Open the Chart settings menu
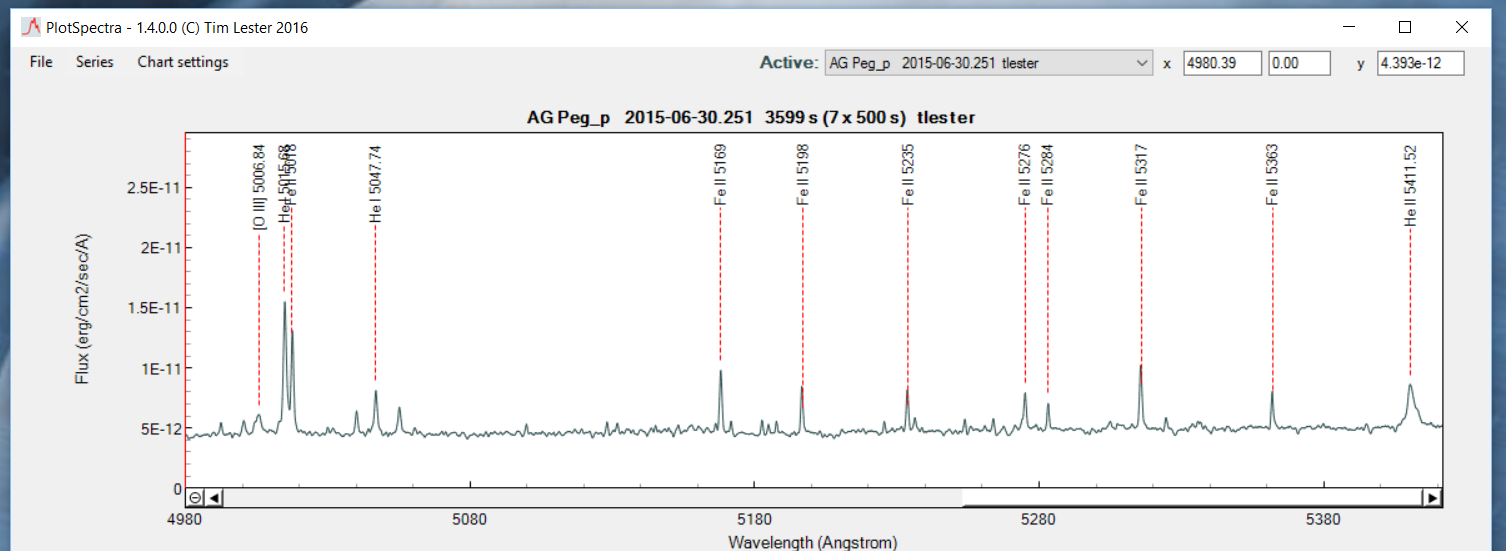 pos(183,62)
